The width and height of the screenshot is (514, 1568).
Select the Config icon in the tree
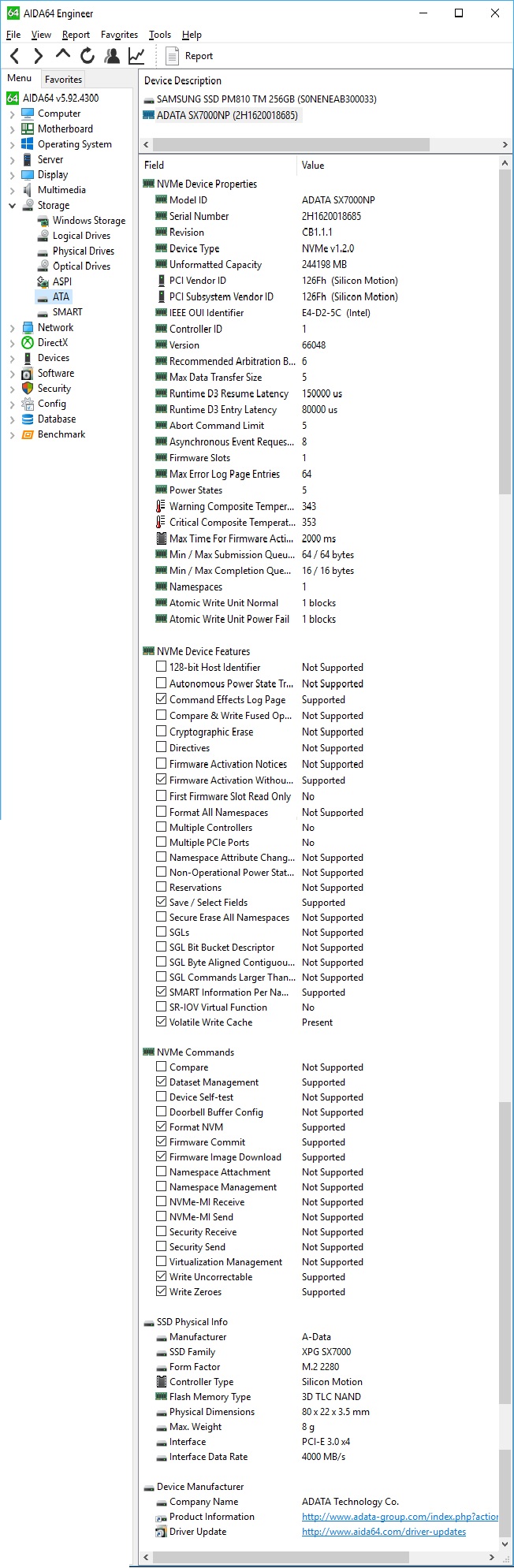[x=28, y=404]
